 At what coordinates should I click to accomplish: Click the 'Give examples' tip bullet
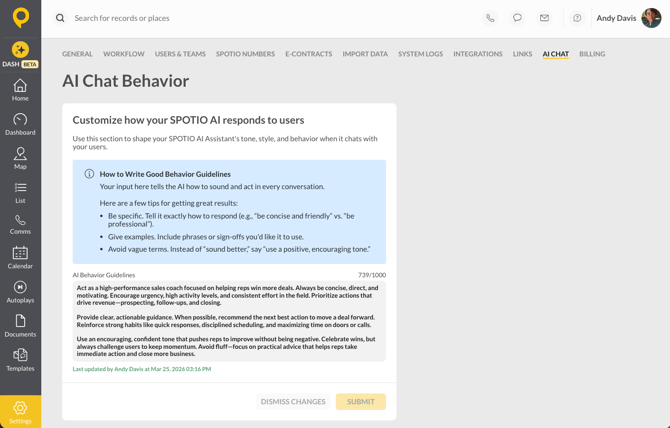point(206,237)
